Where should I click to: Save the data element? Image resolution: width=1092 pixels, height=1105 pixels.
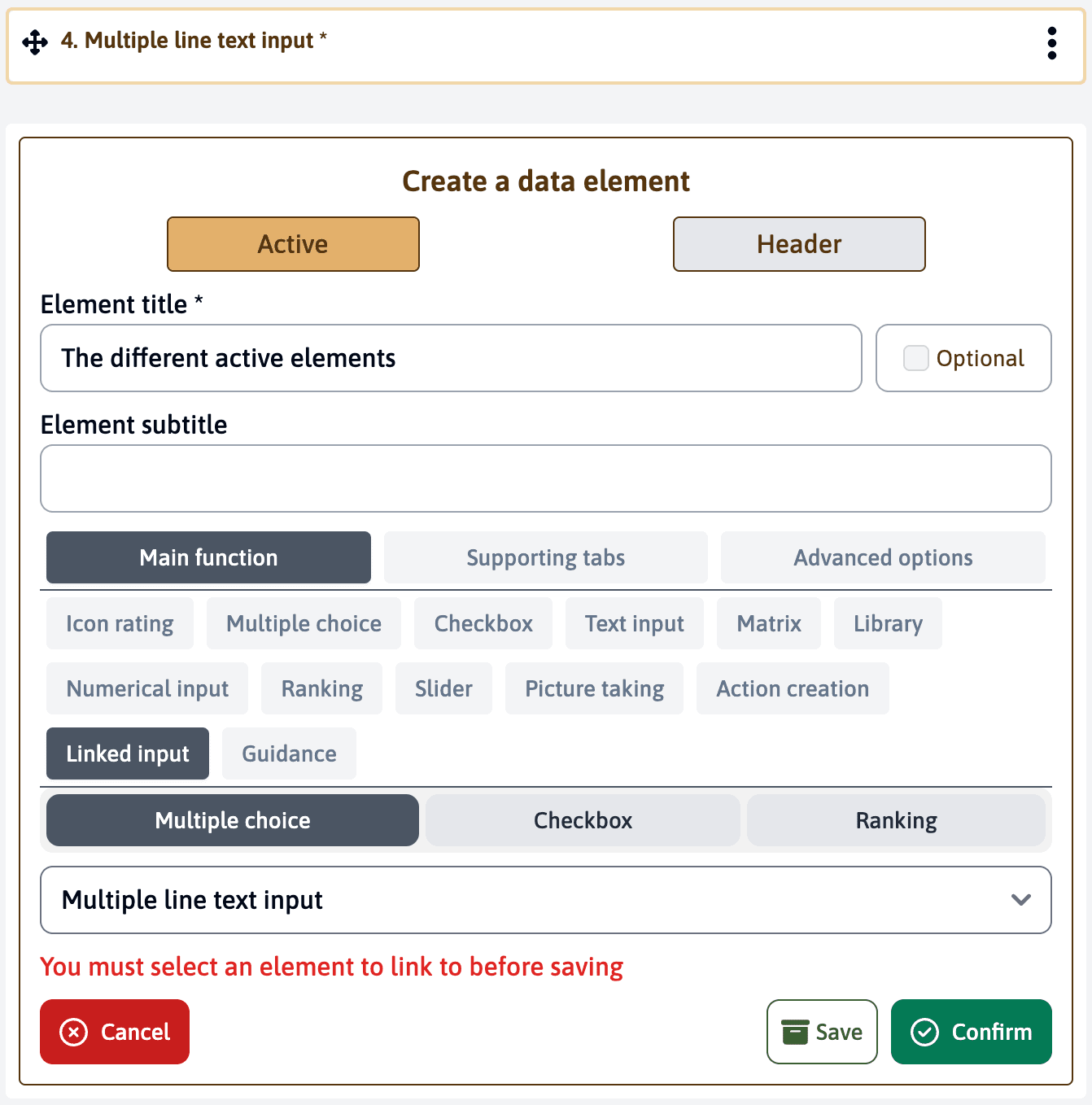tap(822, 1032)
